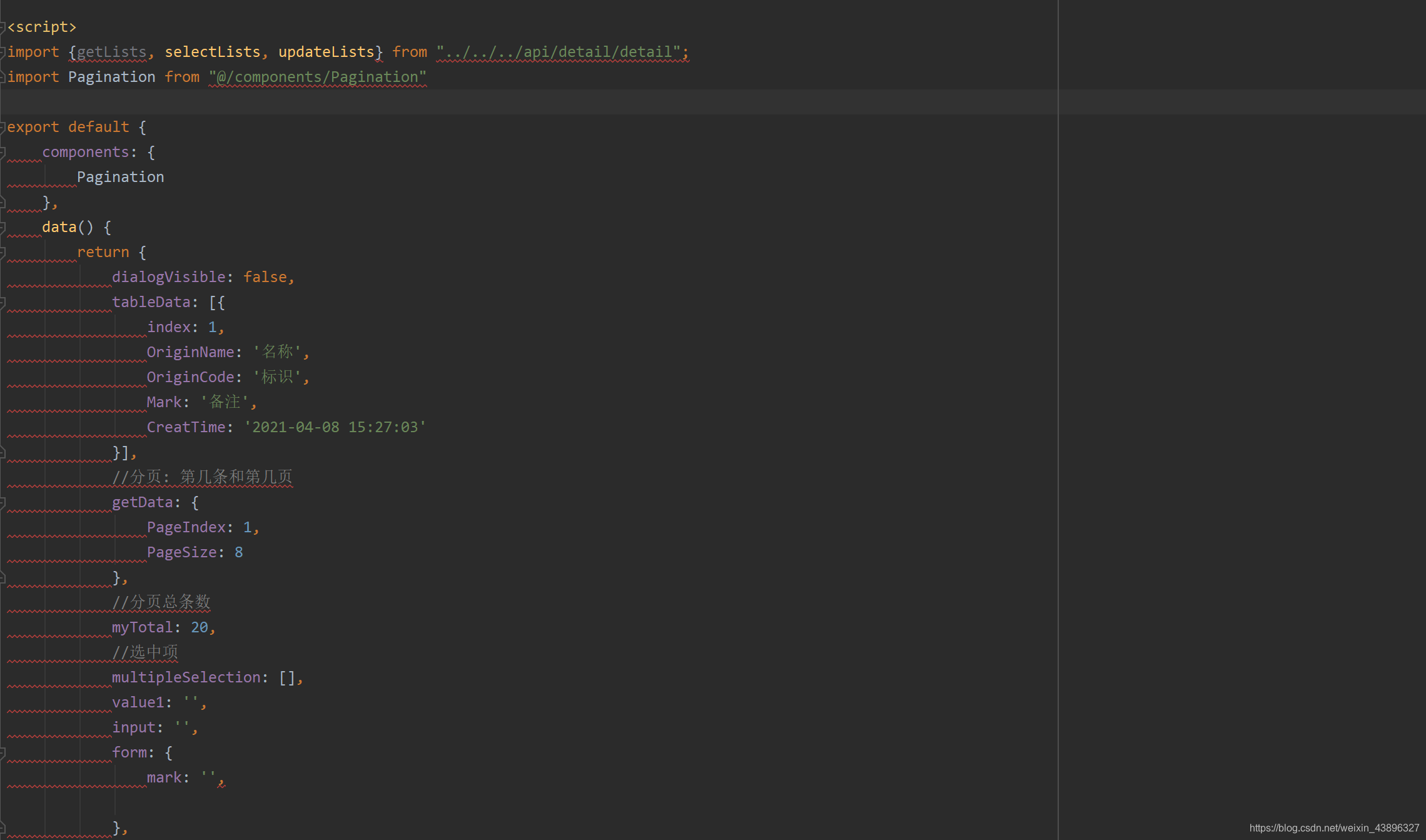Screen dimensions: 1426x840
Task: Click the blog.csdn.net watermark link
Action: 1333,827
